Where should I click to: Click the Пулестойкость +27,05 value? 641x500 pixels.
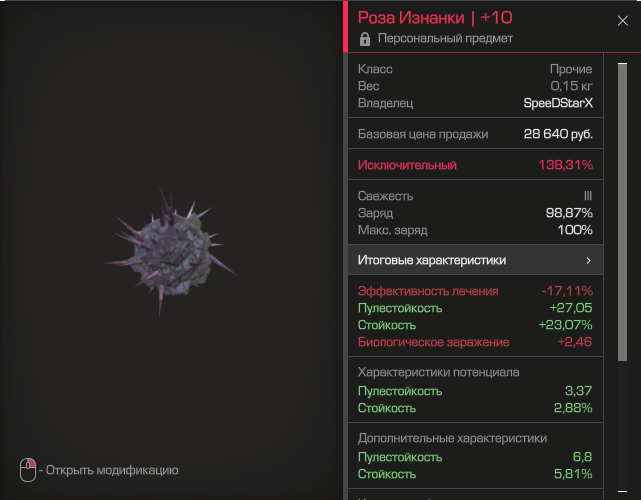tap(570, 308)
